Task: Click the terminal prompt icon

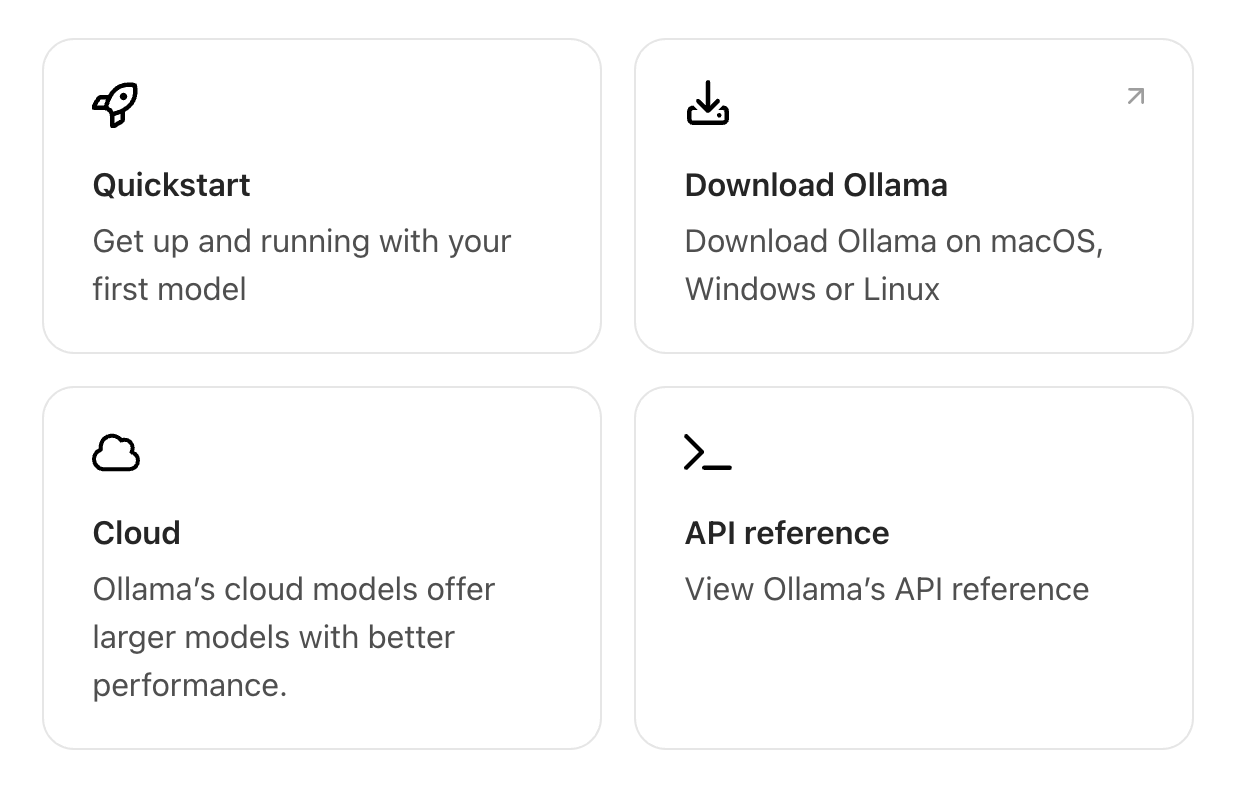Action: [x=707, y=453]
